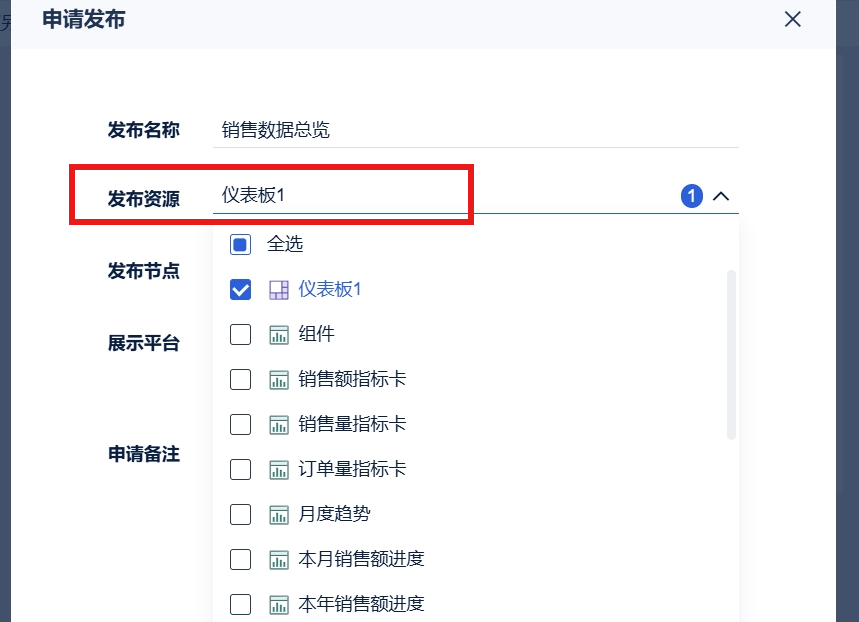Uncheck the 仪表板1 checkbox
Image resolution: width=859 pixels, height=622 pixels.
coord(240,289)
